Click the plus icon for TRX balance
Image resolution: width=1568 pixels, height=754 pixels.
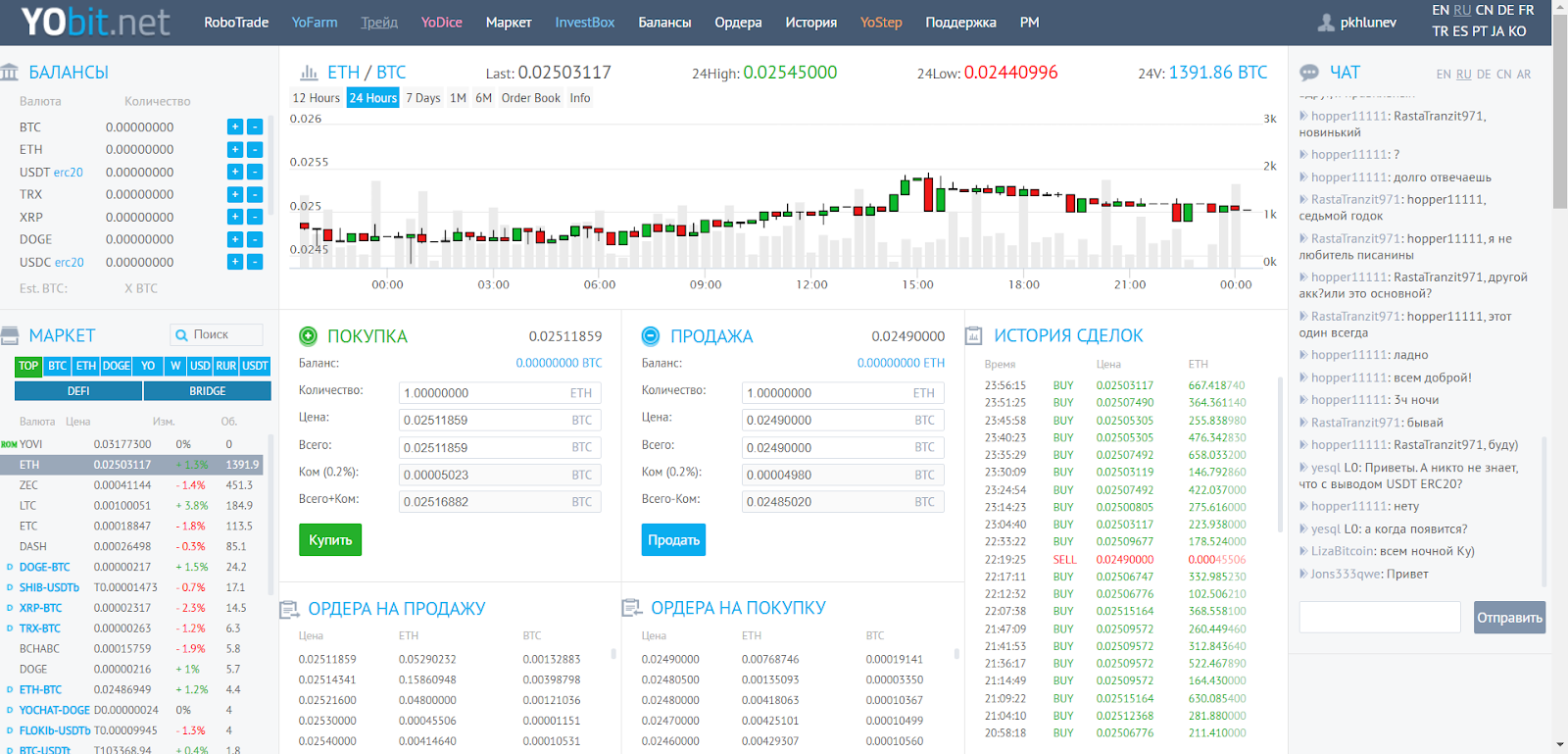pos(235,194)
